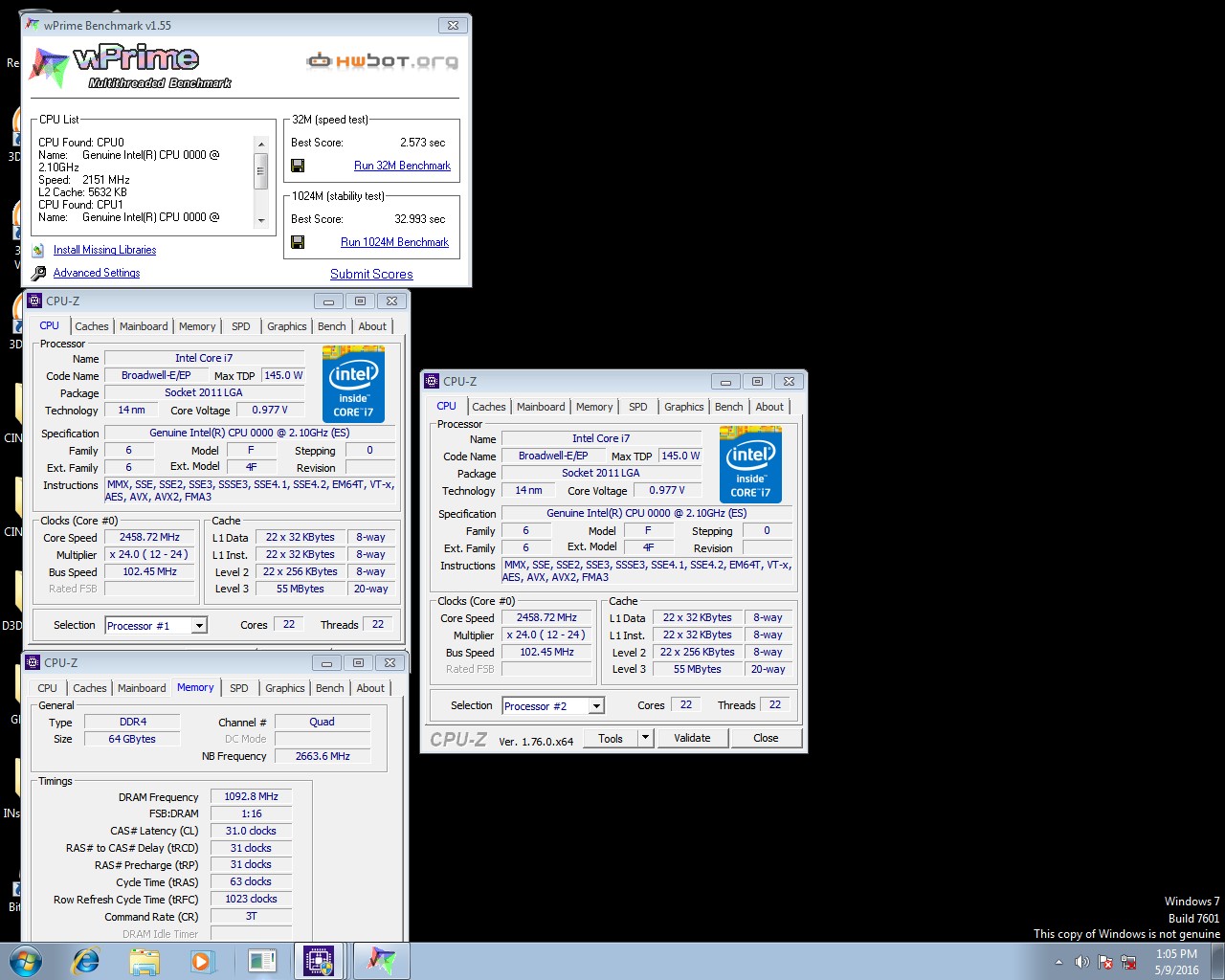Run the 32M Benchmark

tap(402, 166)
